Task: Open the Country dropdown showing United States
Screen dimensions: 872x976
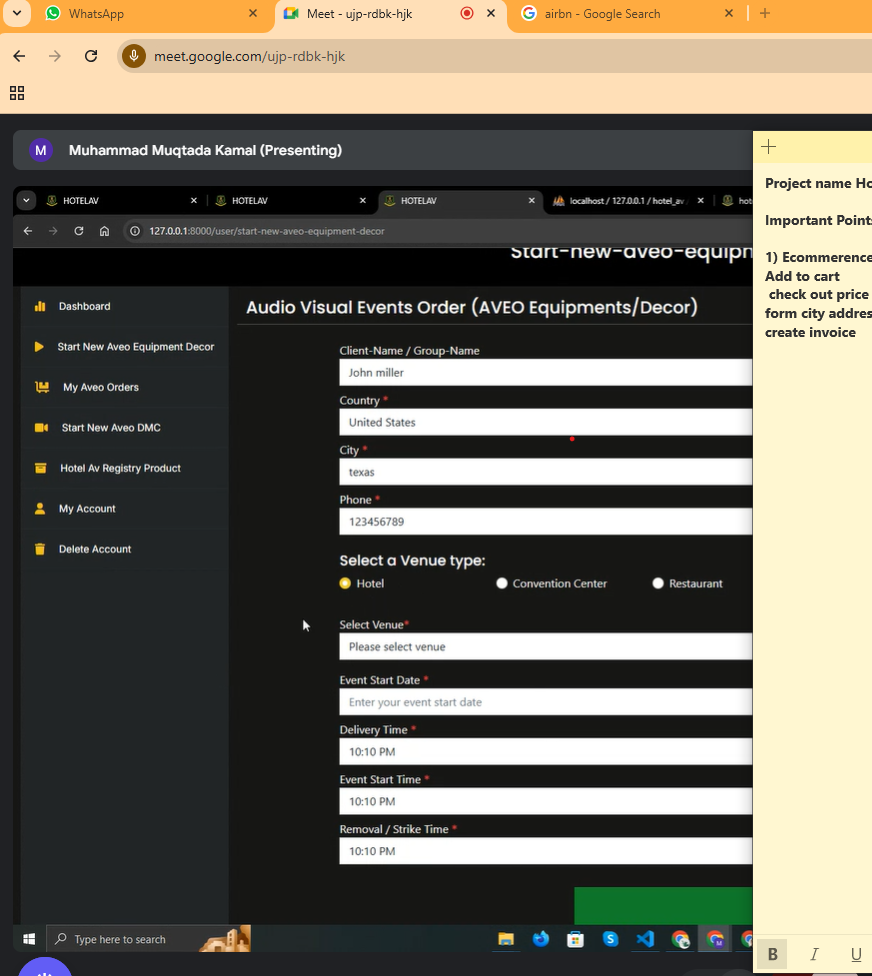Action: [x=545, y=422]
